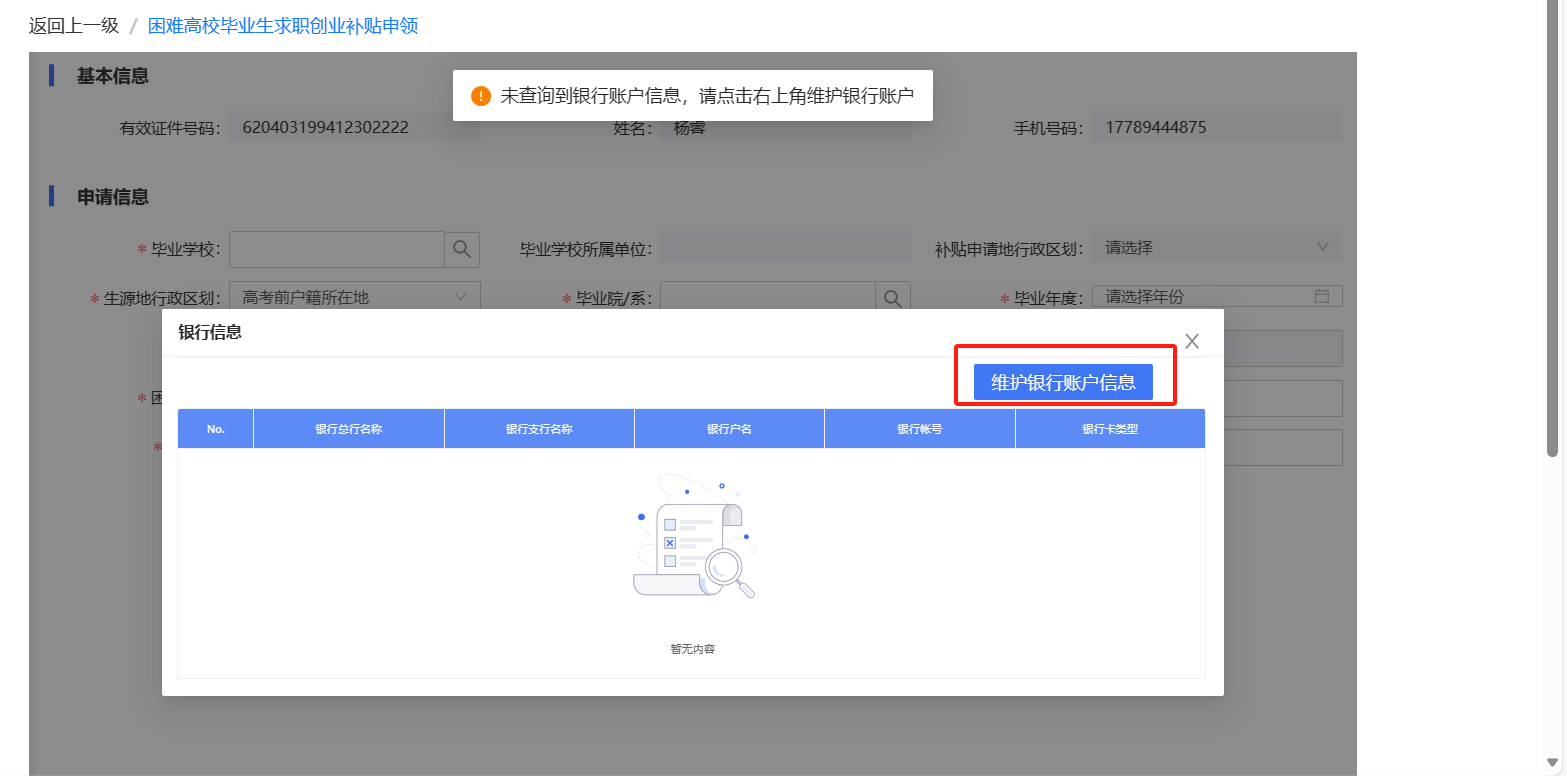Viewport: 1567px width, 776px height.
Task: Focus the 毕业学校 input field
Action: click(337, 249)
